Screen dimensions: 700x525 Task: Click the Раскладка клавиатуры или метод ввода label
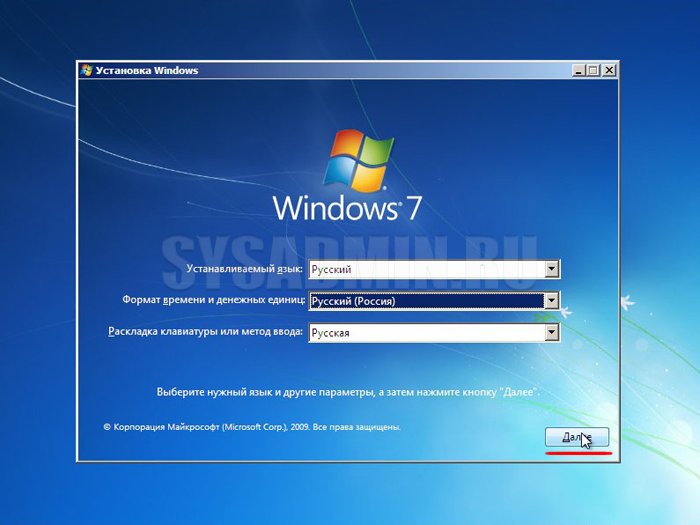pyautogui.click(x=204, y=332)
